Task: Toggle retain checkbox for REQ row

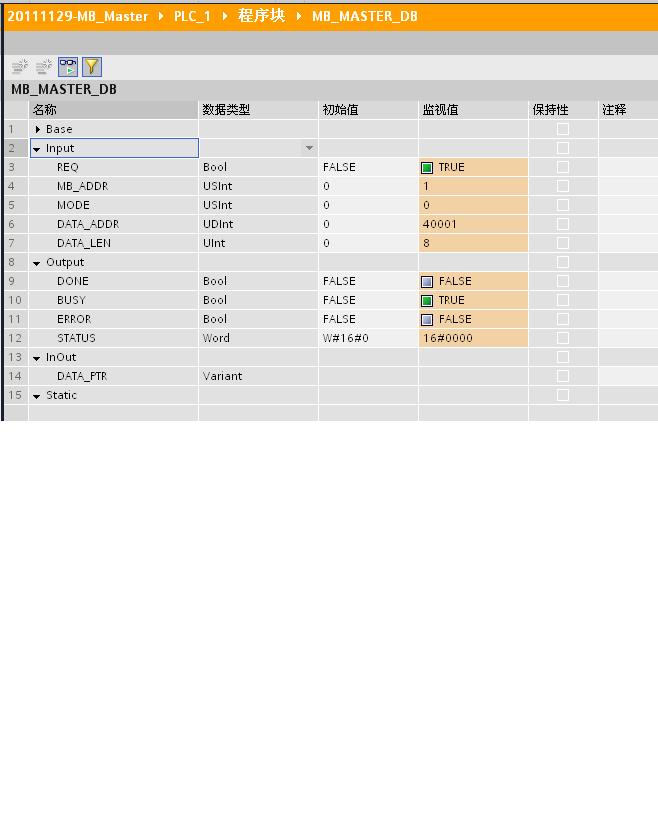Action: (x=563, y=167)
